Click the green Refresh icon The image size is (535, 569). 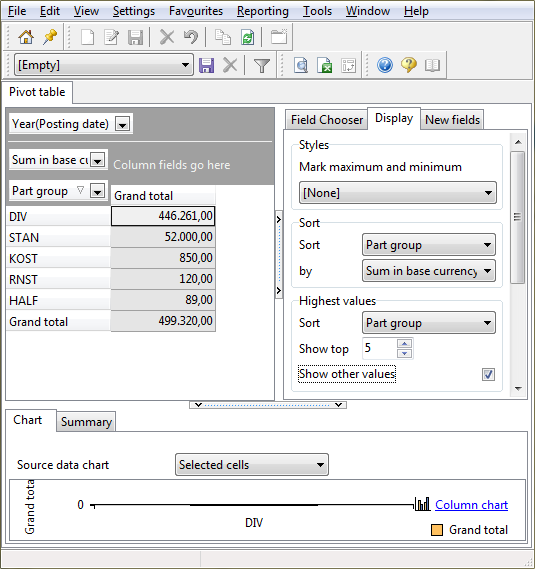click(x=248, y=37)
